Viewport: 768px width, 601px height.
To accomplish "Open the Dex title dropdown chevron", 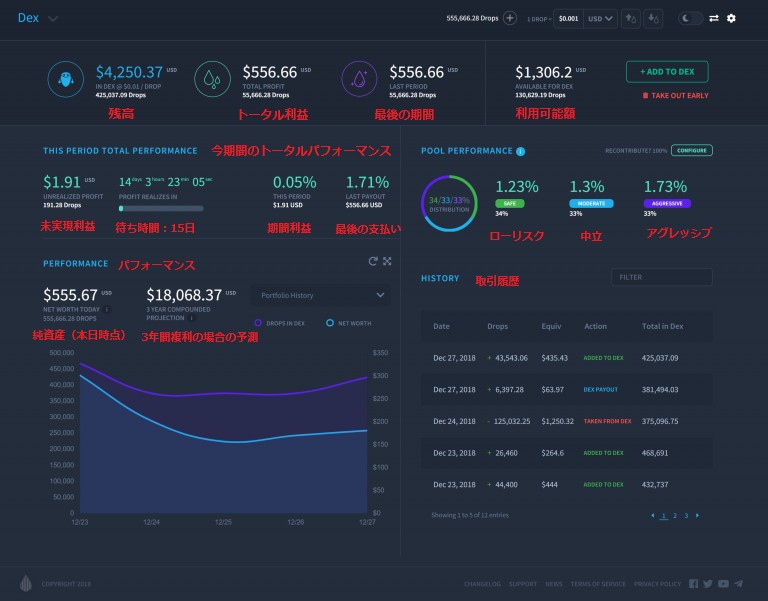I will pyautogui.click(x=53, y=18).
